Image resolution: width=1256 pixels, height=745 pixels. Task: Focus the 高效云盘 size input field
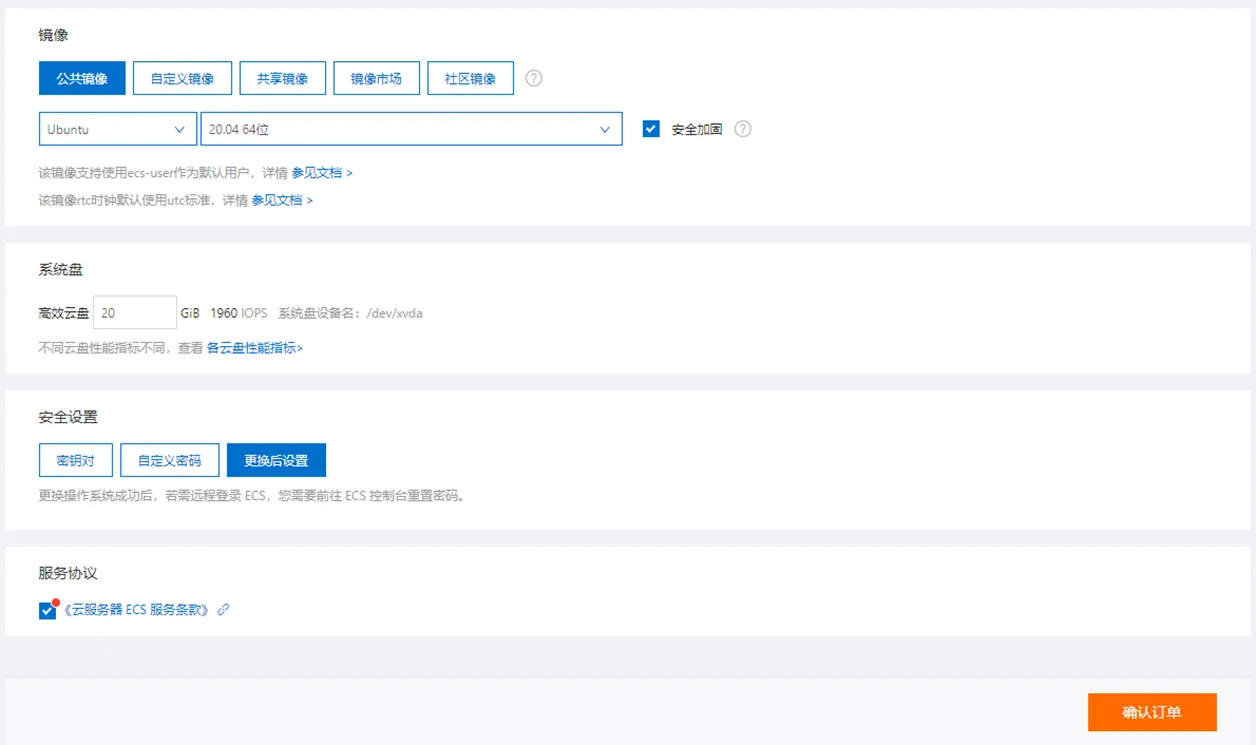coord(135,313)
